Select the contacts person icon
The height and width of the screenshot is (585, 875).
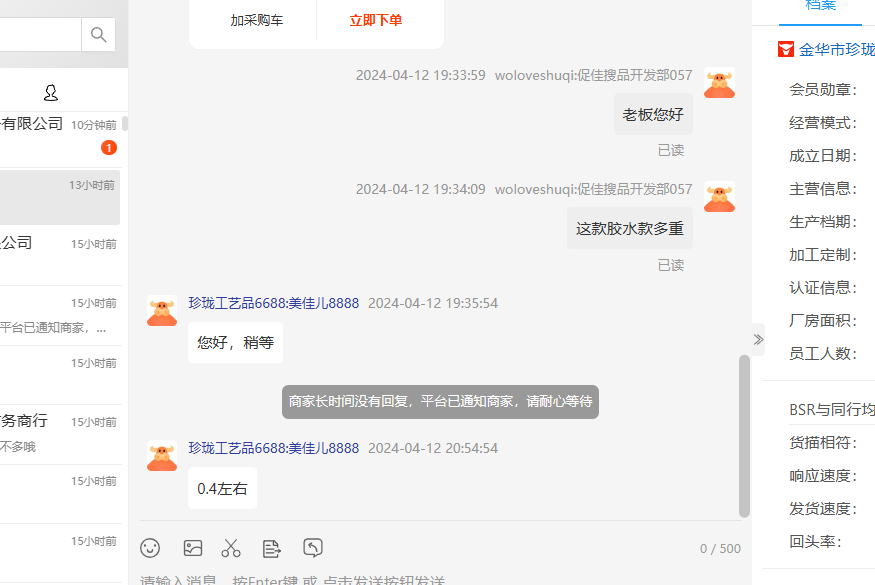51,92
